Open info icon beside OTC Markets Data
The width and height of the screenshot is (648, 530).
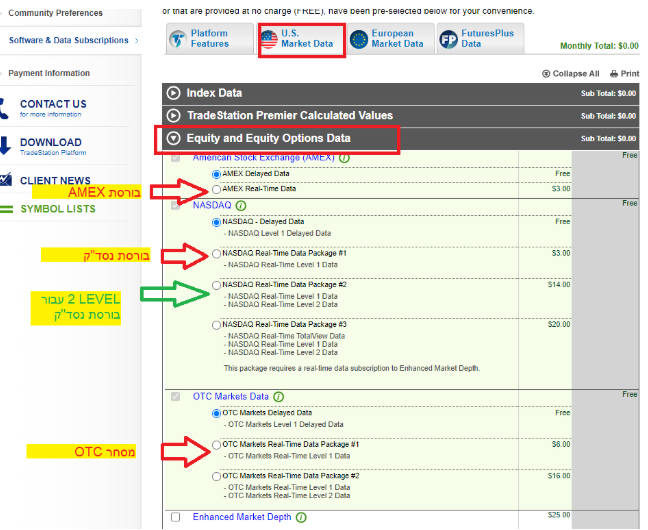click(279, 397)
